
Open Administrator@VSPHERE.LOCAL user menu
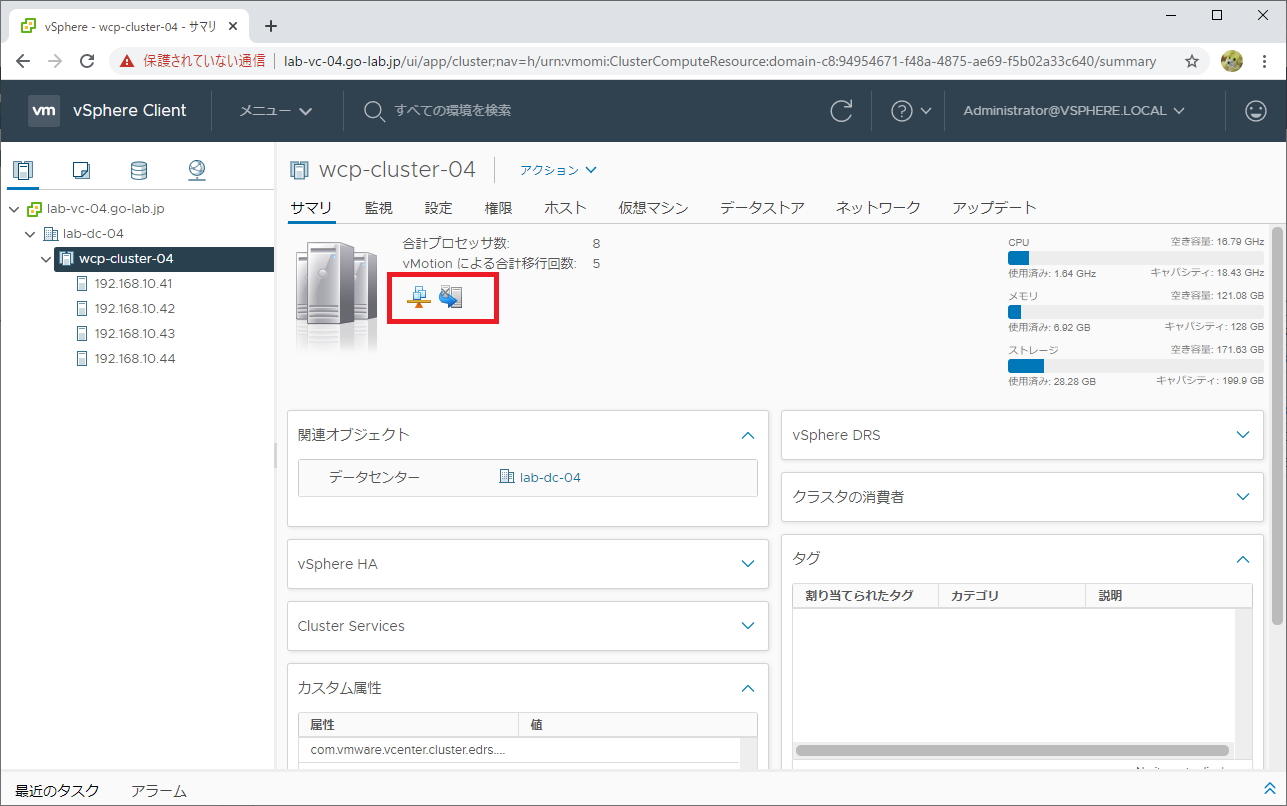tap(1074, 111)
